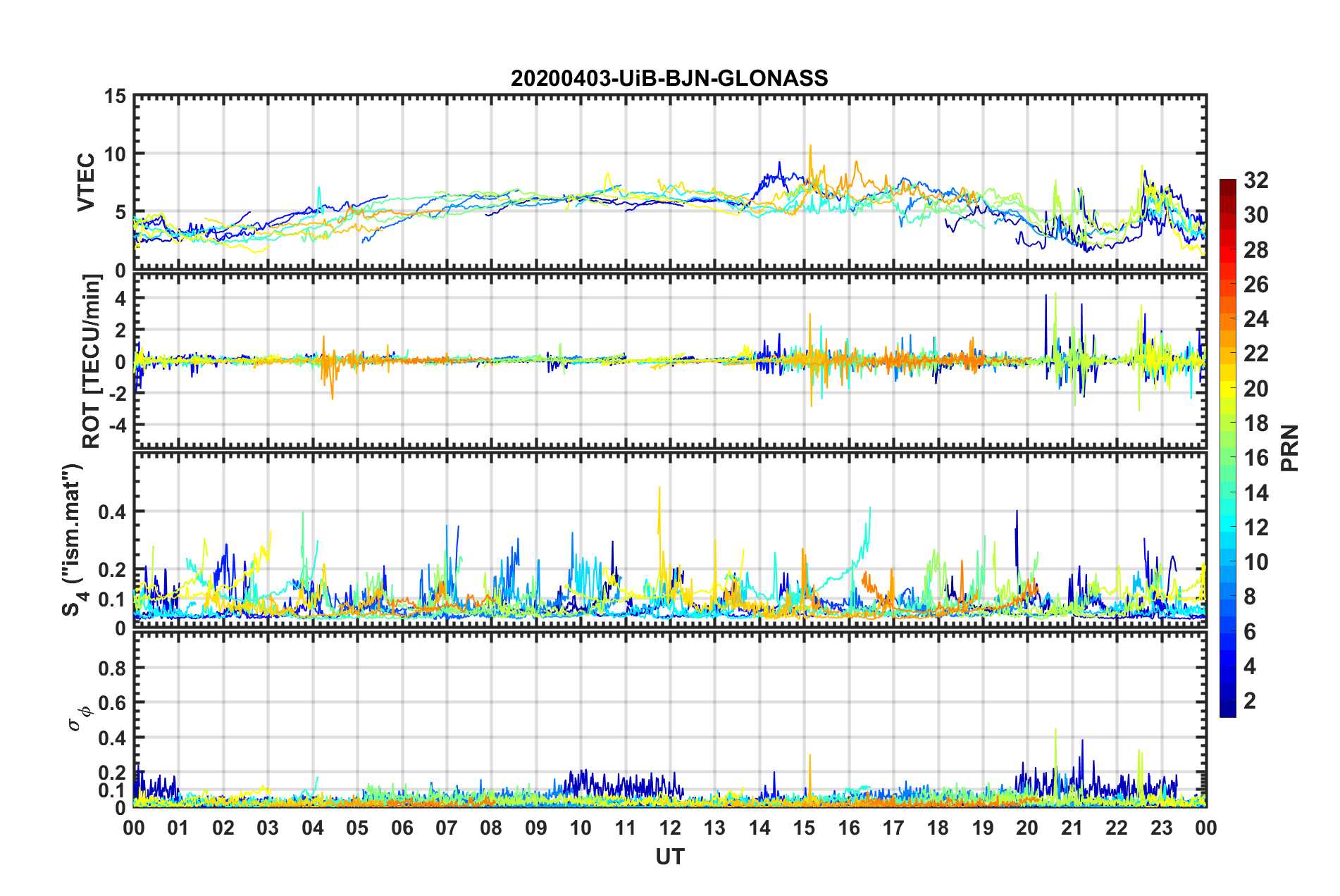Screen dimensions: 1340x896
Task: Click UT axis tick label "05"
Action: (x=357, y=828)
